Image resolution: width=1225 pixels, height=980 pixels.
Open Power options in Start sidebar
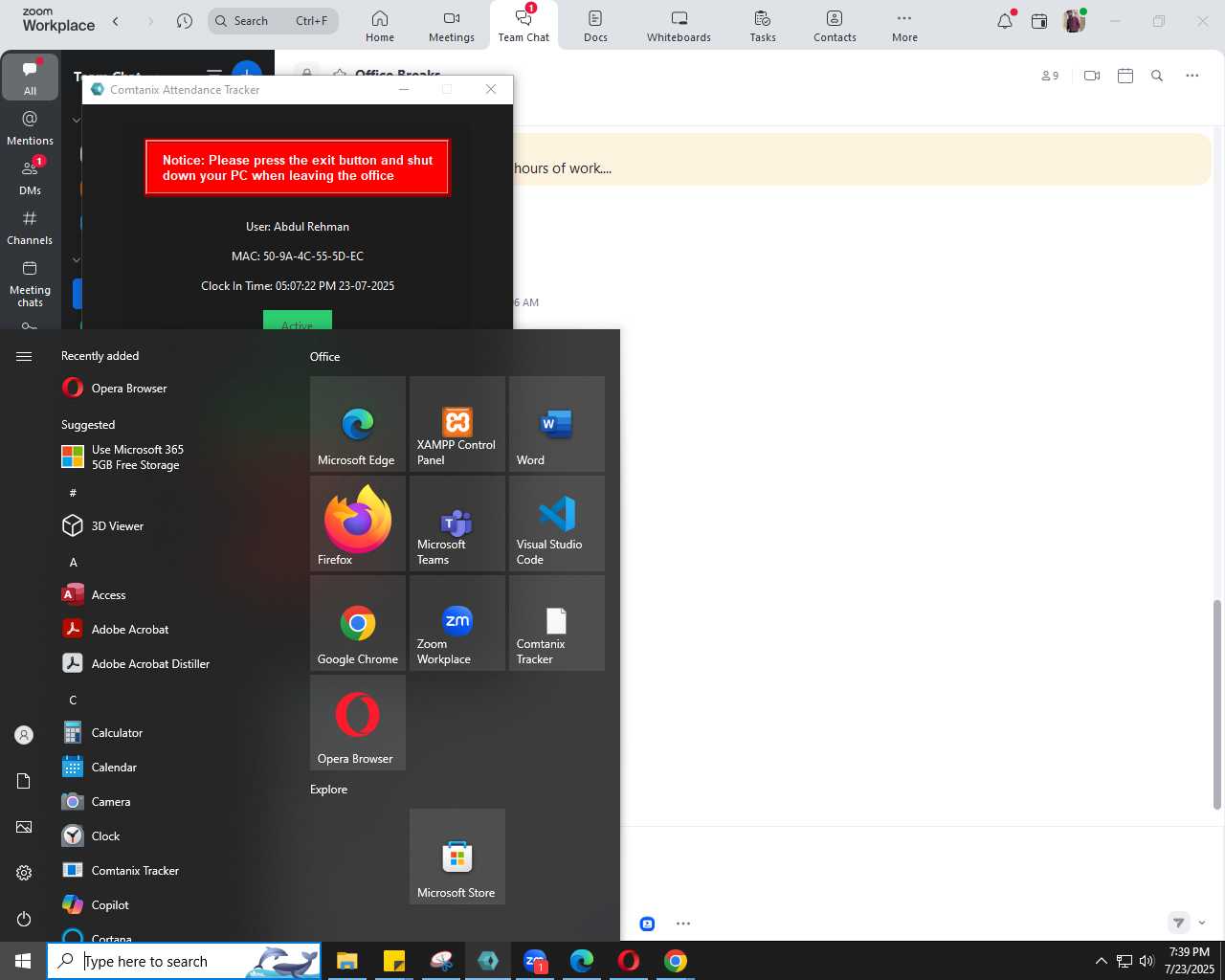pos(24,919)
